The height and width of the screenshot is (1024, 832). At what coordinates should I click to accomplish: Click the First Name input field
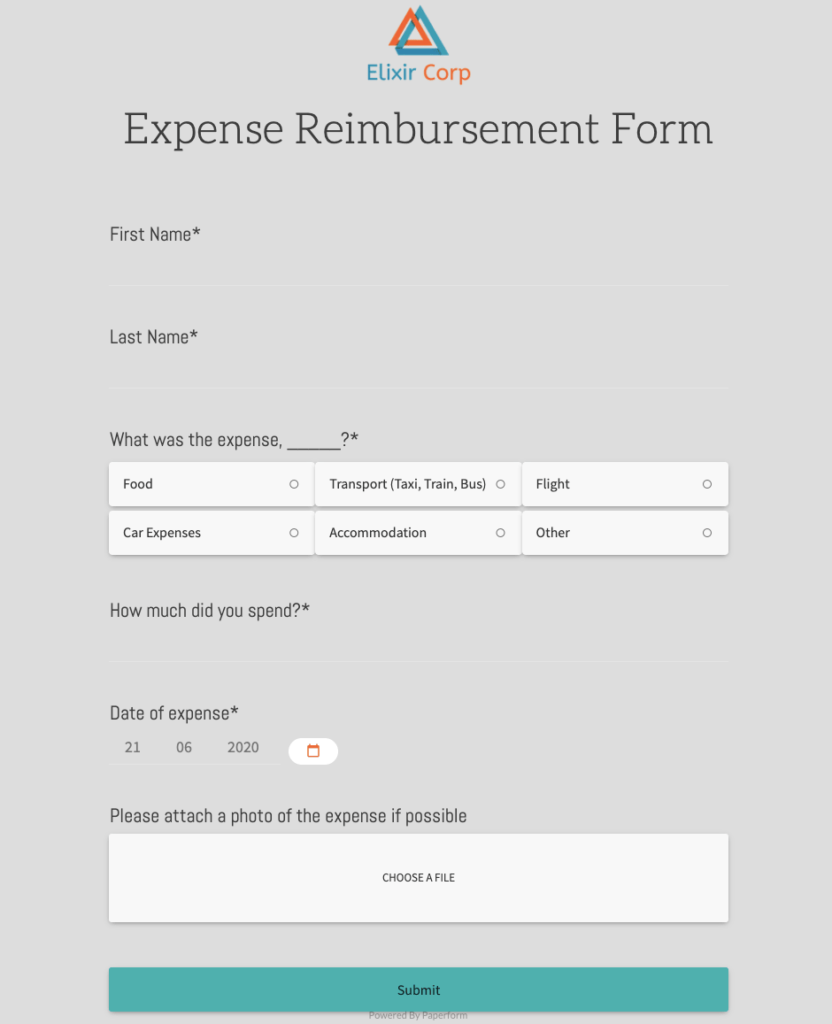tap(418, 265)
